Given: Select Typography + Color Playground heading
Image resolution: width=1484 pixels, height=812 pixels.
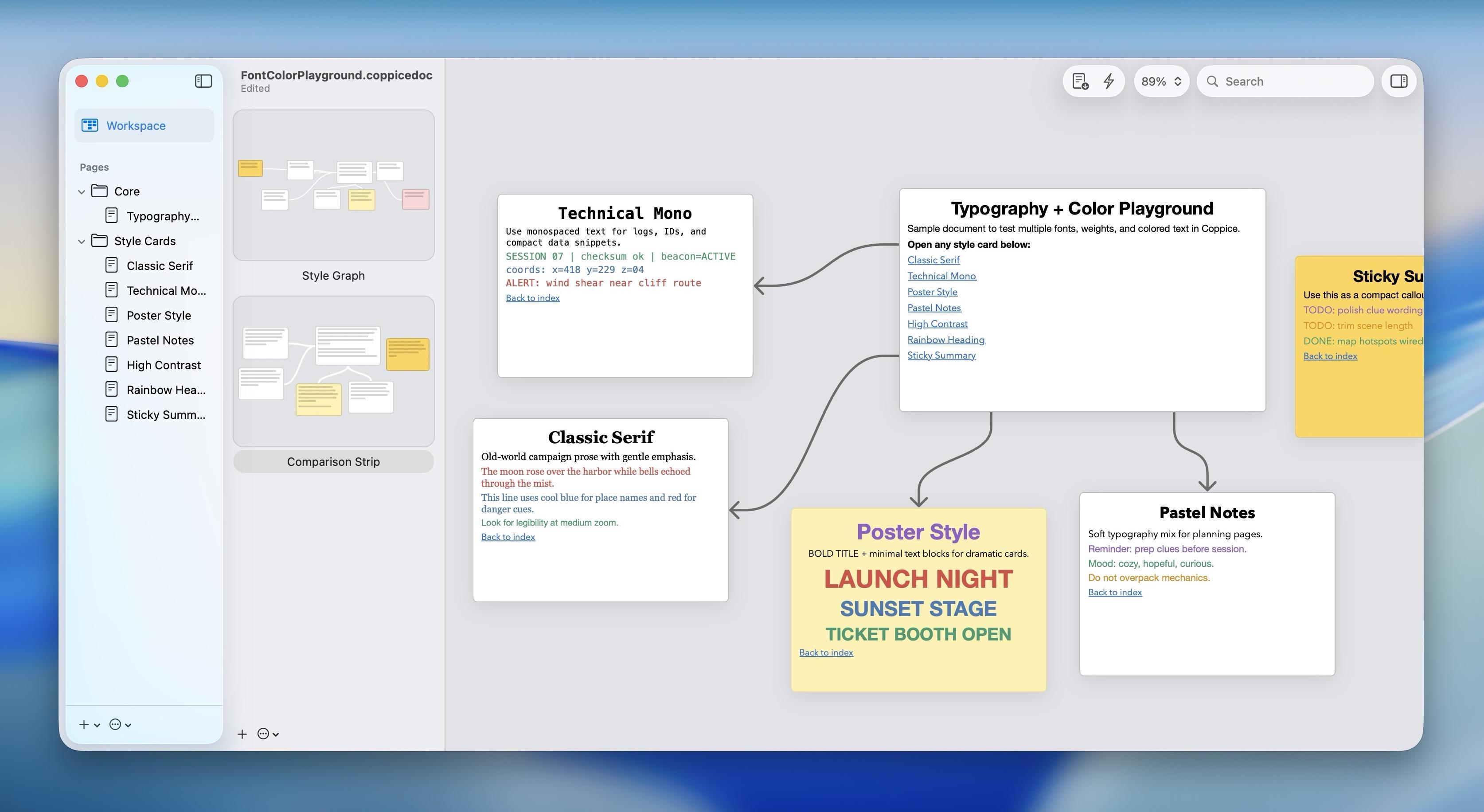Looking at the screenshot, I should pyautogui.click(x=1082, y=208).
